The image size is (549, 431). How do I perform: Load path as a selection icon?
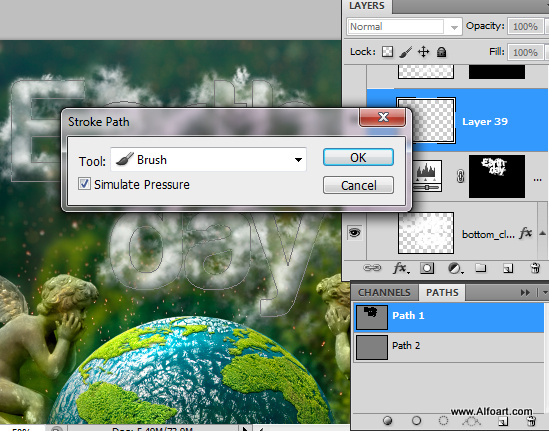point(443,420)
